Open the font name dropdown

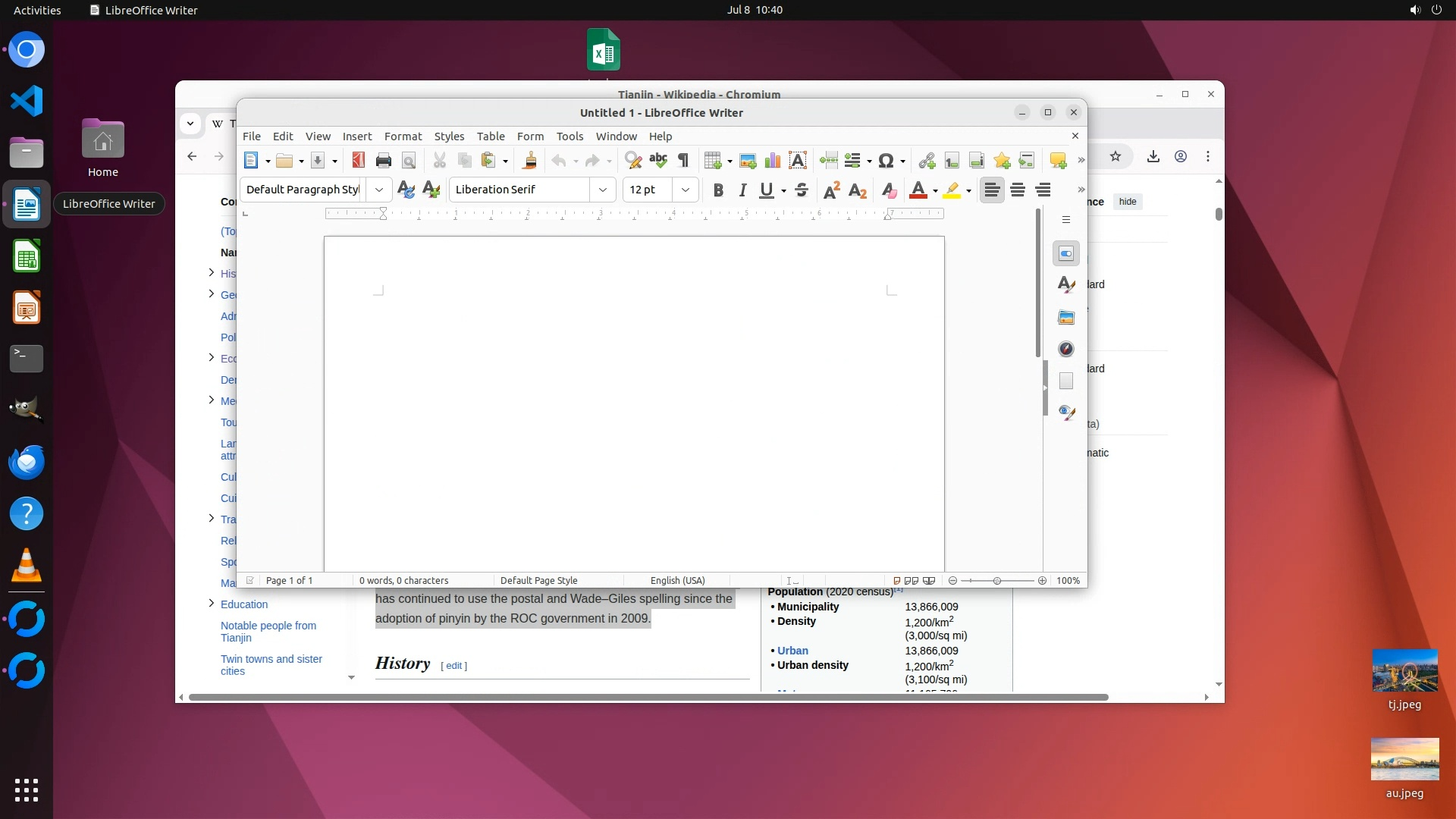pos(603,190)
